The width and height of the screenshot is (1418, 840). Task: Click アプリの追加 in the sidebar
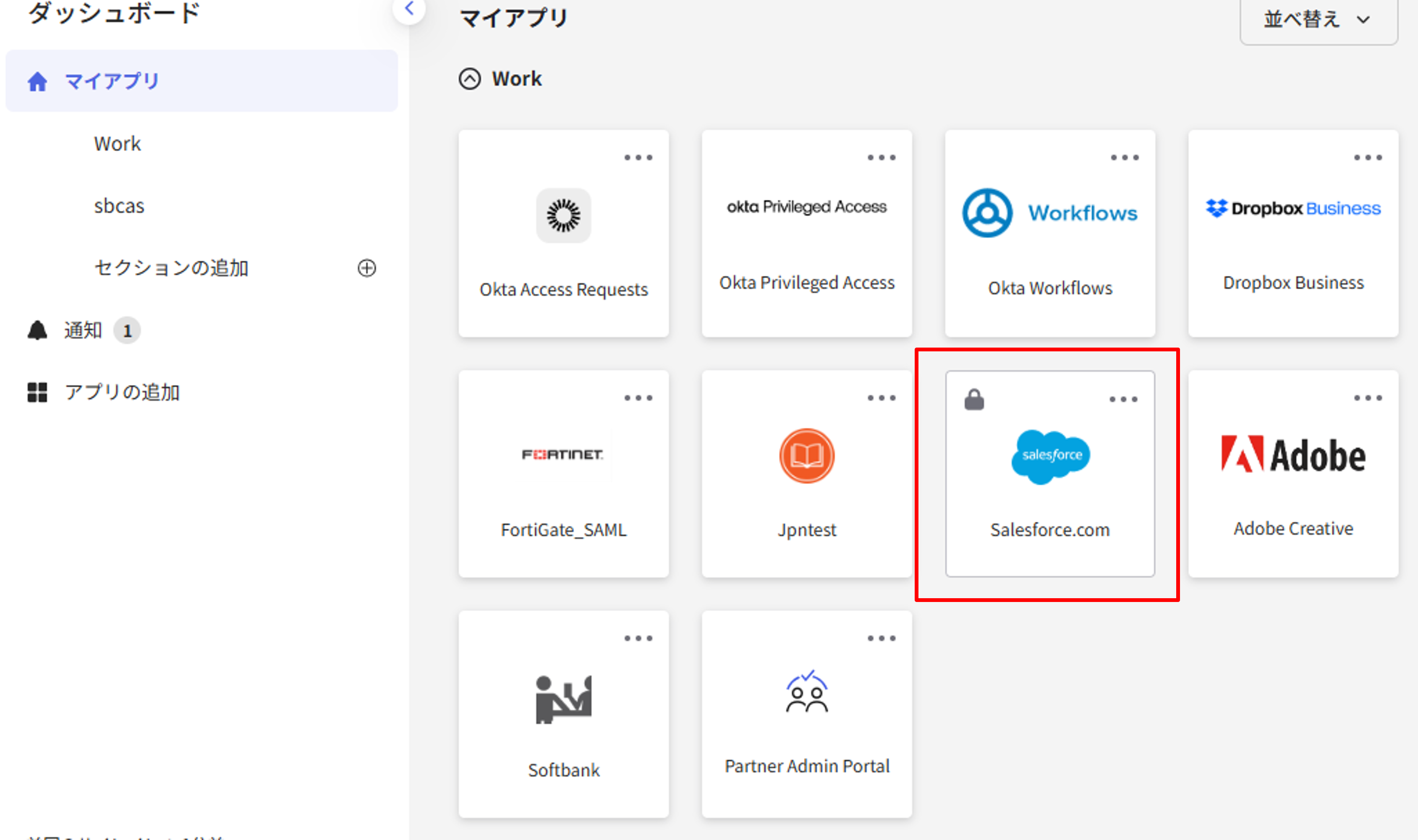[122, 392]
